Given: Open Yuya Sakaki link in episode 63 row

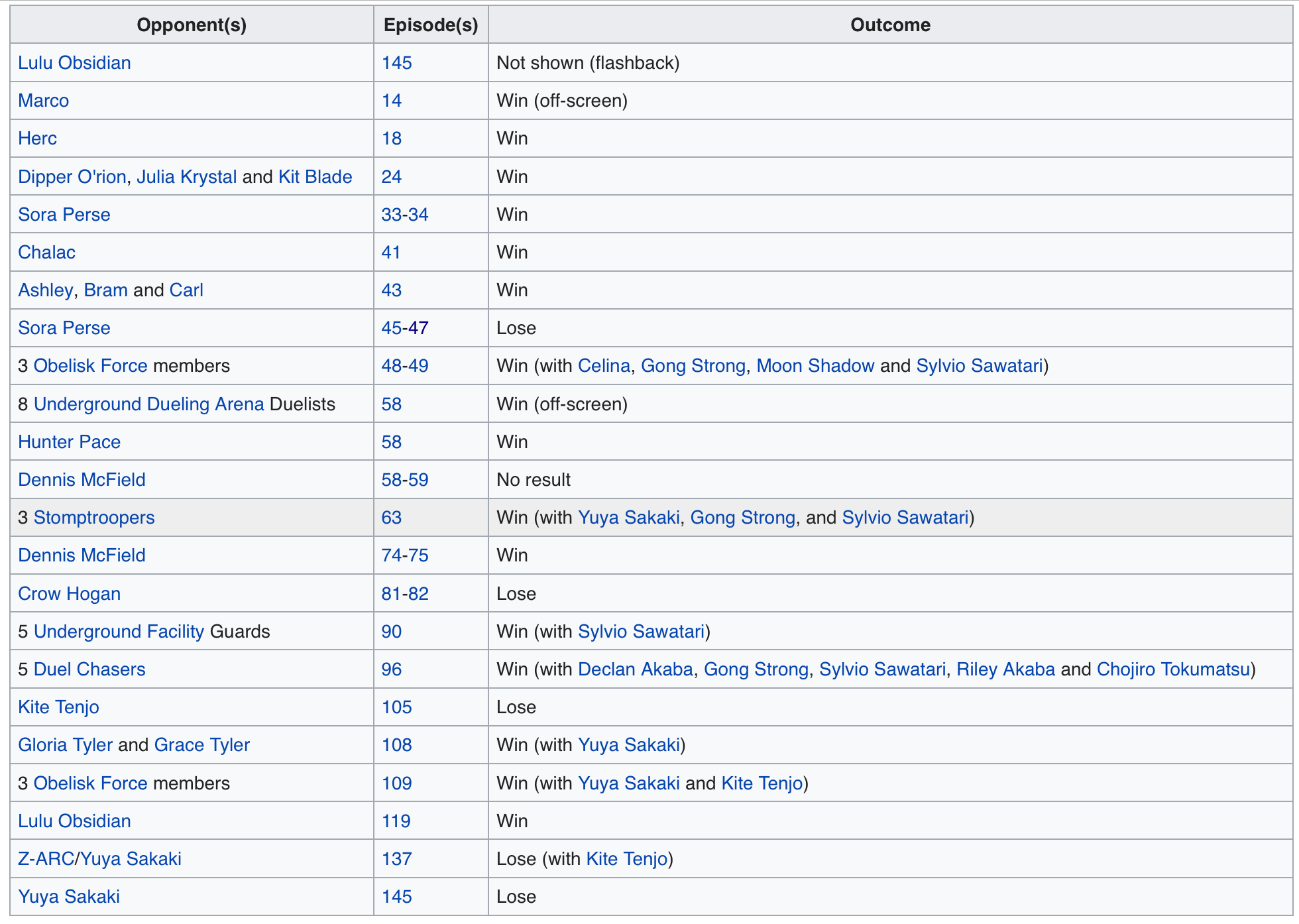Looking at the screenshot, I should tap(629, 518).
